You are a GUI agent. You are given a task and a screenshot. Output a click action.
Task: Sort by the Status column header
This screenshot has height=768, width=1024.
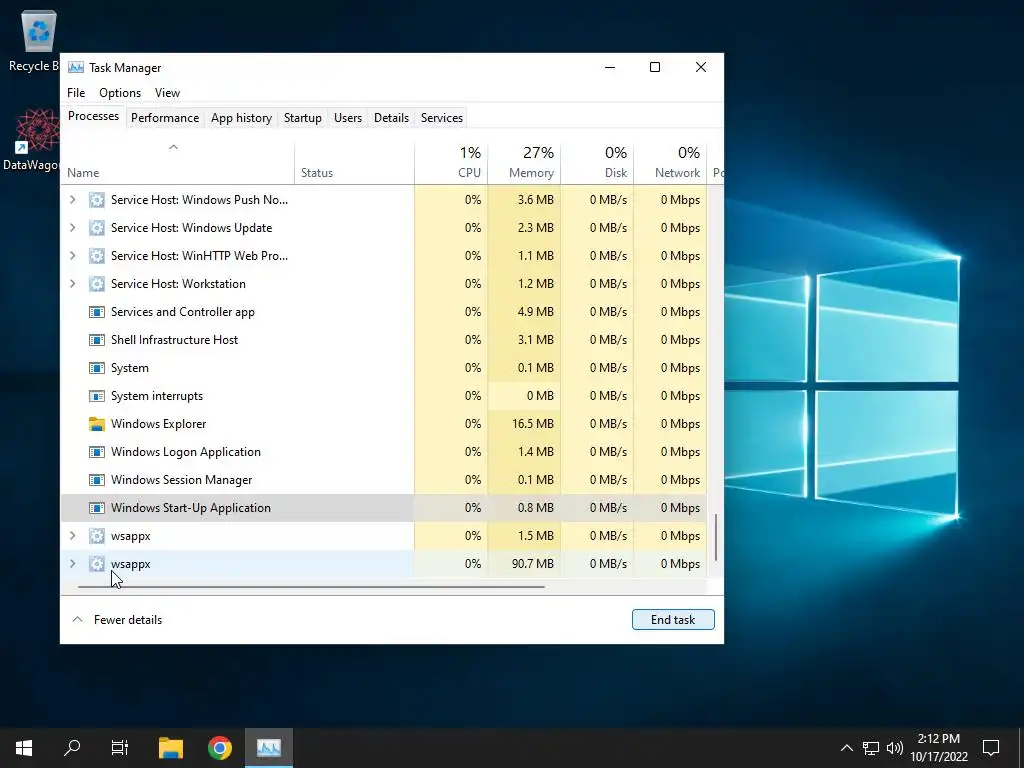[x=355, y=163]
